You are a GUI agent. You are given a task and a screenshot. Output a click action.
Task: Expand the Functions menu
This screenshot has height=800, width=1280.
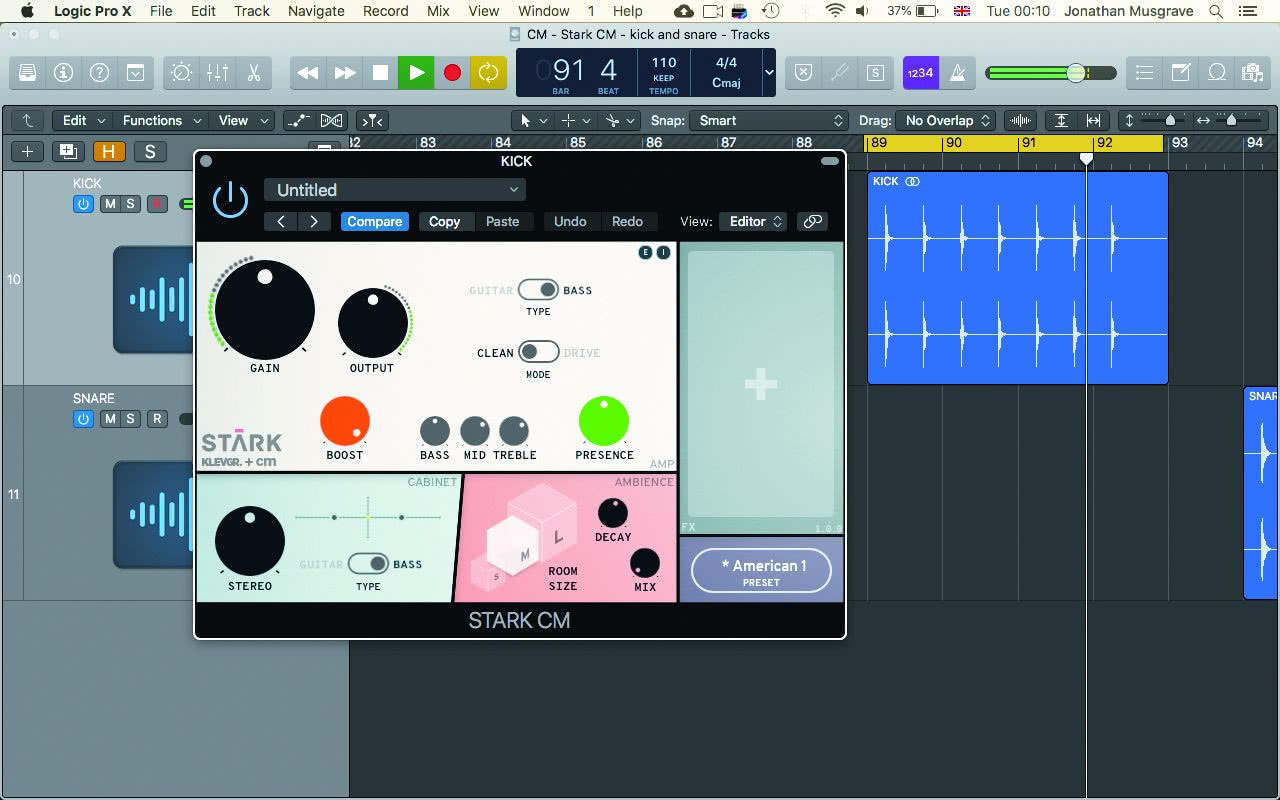coord(162,121)
